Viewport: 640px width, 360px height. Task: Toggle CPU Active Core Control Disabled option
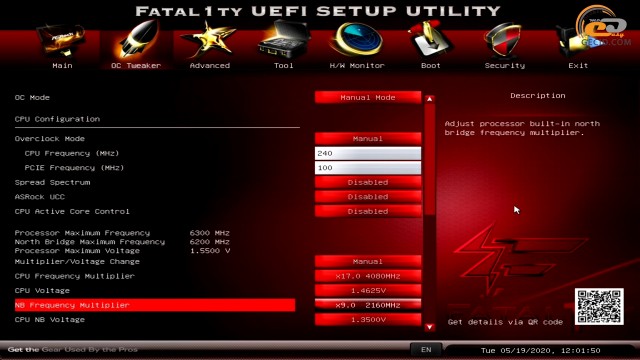pos(368,211)
